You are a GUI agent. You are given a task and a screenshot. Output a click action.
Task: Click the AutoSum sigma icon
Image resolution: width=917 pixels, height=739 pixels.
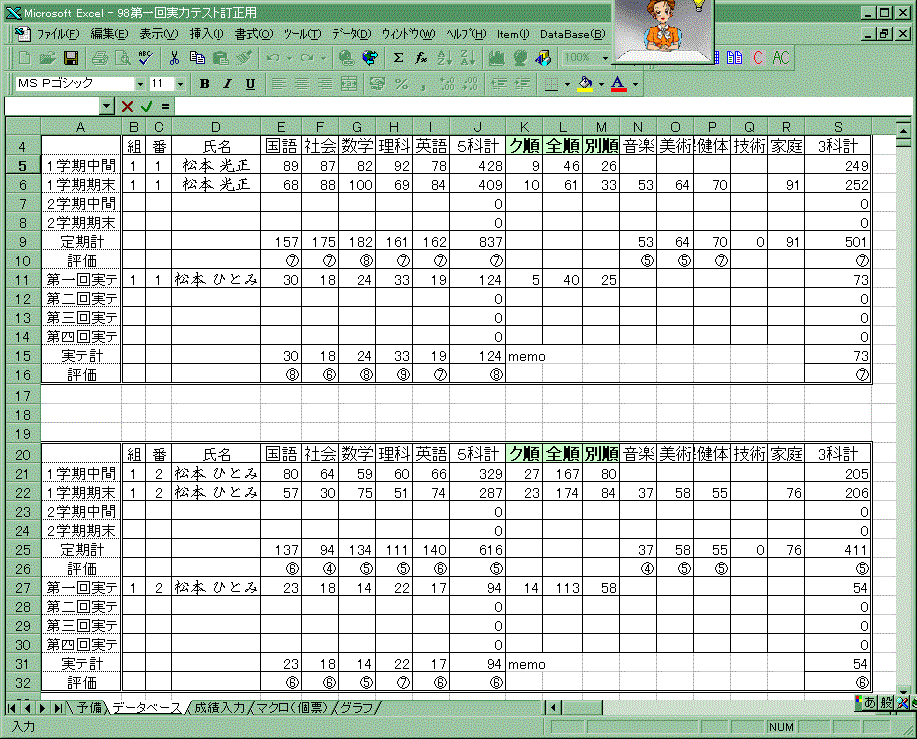399,58
